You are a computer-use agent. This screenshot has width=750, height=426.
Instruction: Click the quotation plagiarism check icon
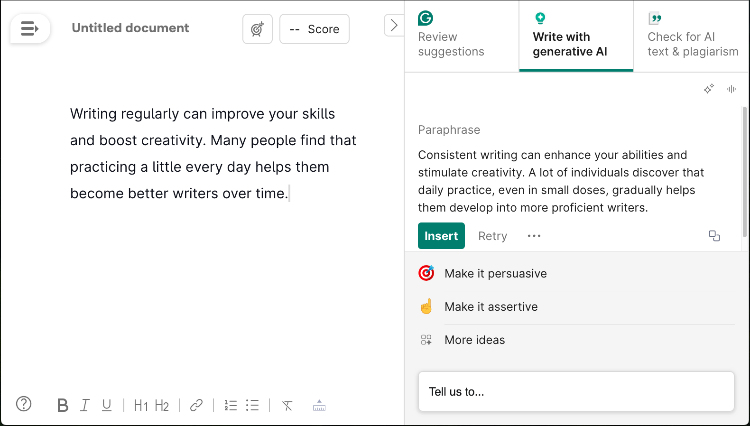(x=655, y=19)
